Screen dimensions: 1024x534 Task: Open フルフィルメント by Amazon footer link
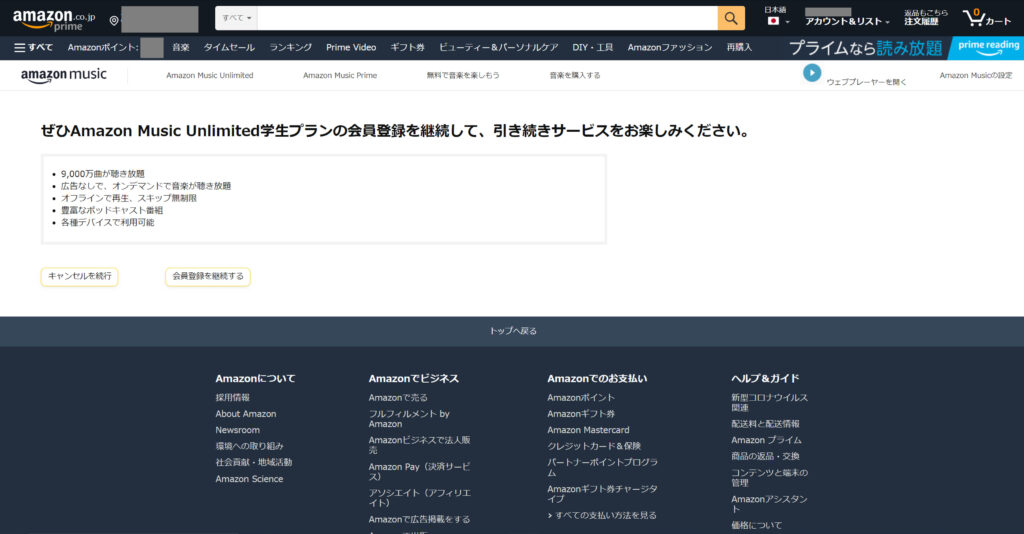(409, 419)
